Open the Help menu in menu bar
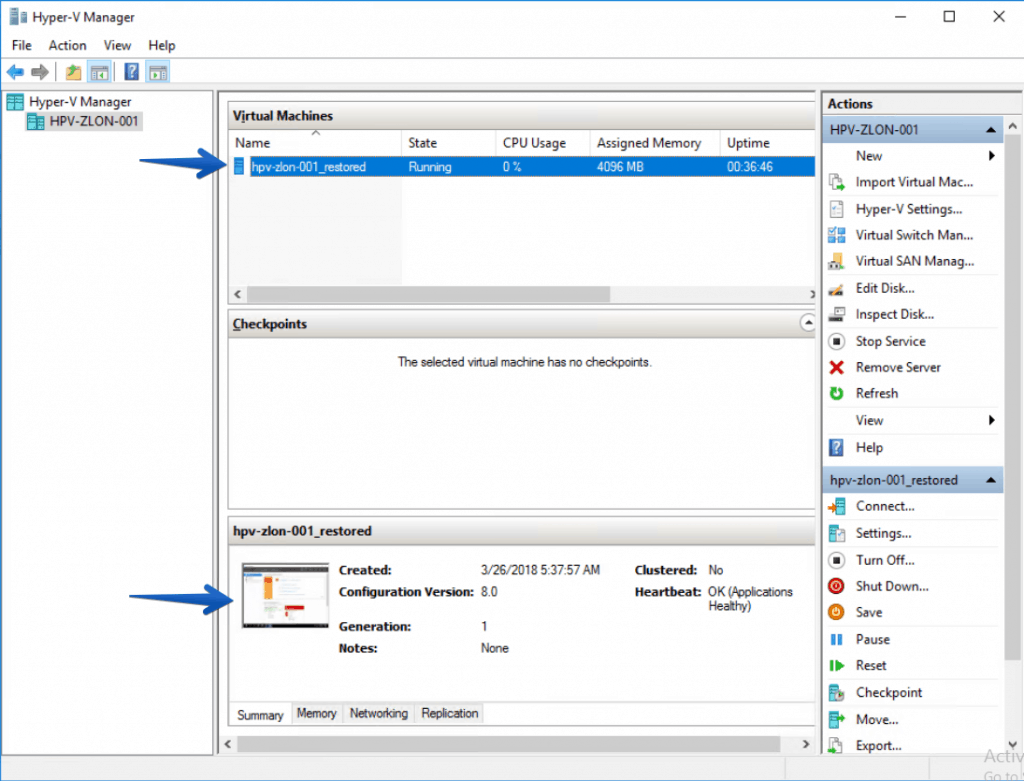The width and height of the screenshot is (1024, 781). point(161,45)
